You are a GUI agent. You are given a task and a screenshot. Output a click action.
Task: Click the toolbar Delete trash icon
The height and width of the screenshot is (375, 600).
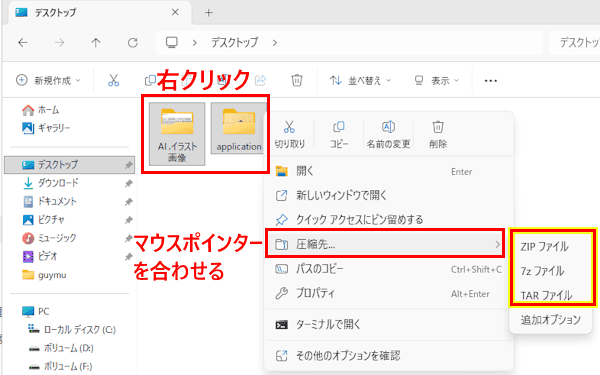click(297, 80)
